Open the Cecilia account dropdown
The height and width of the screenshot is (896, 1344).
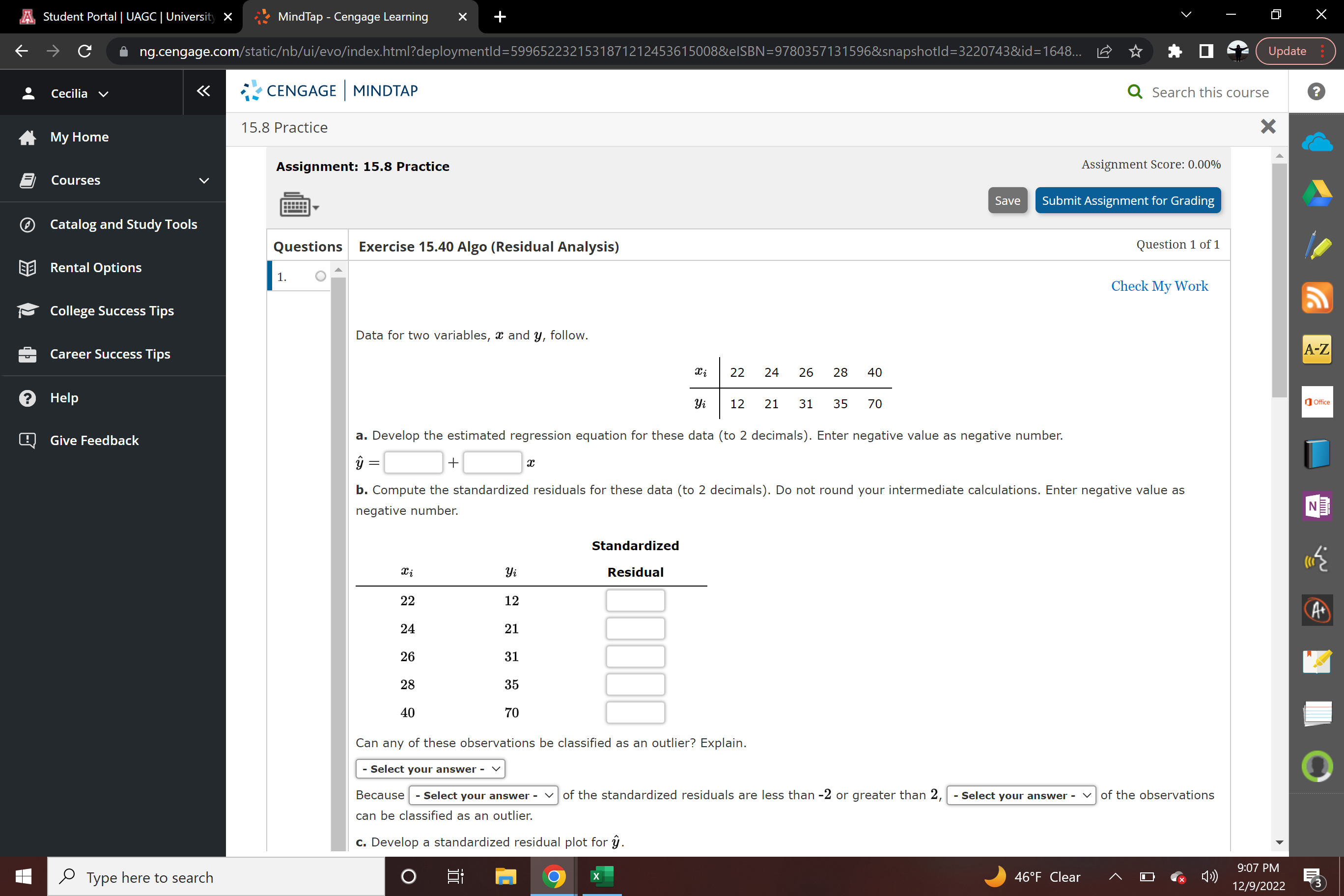103,93
